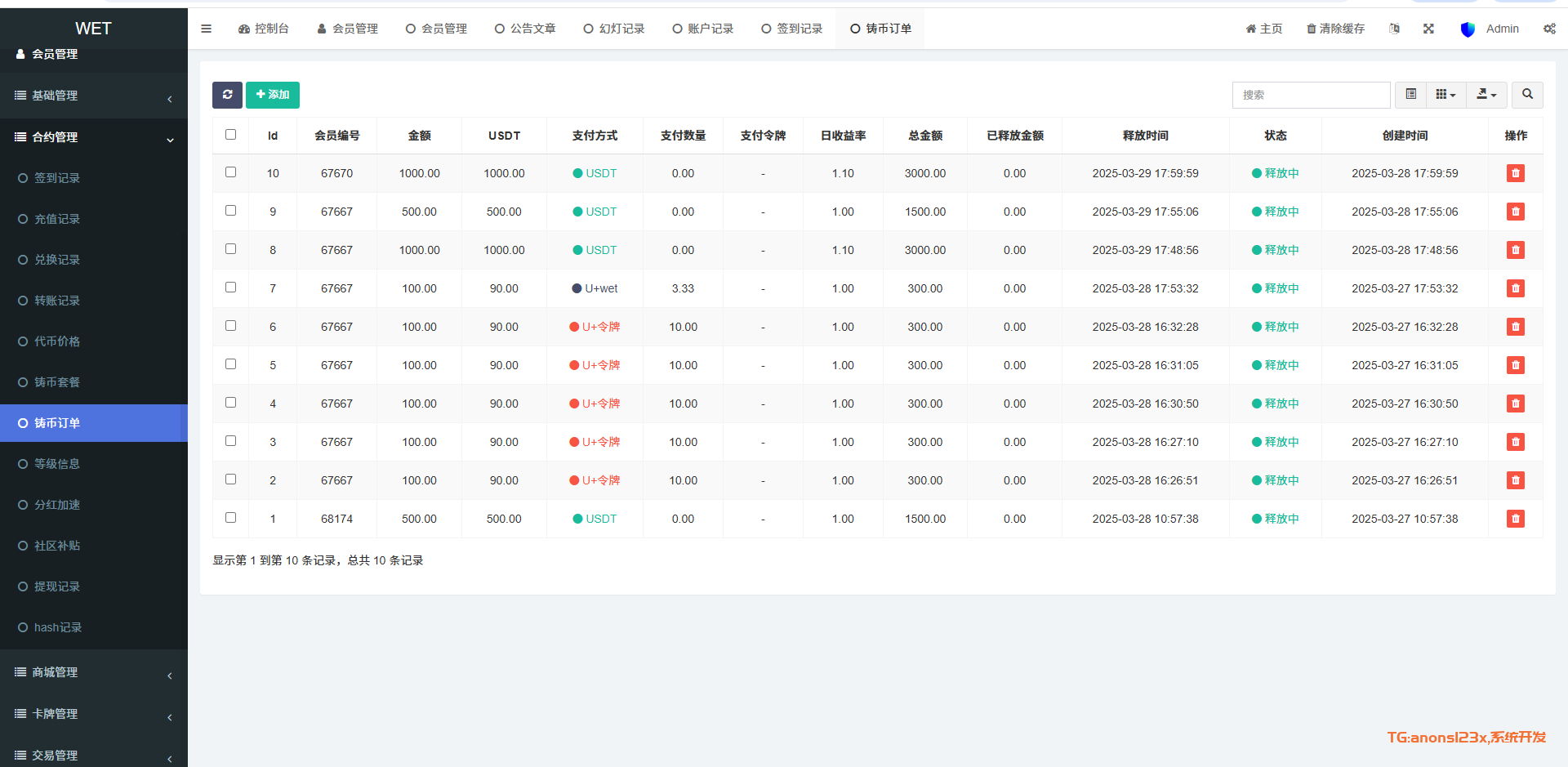
Task: Switch to the 控制台 tab
Action: click(264, 29)
